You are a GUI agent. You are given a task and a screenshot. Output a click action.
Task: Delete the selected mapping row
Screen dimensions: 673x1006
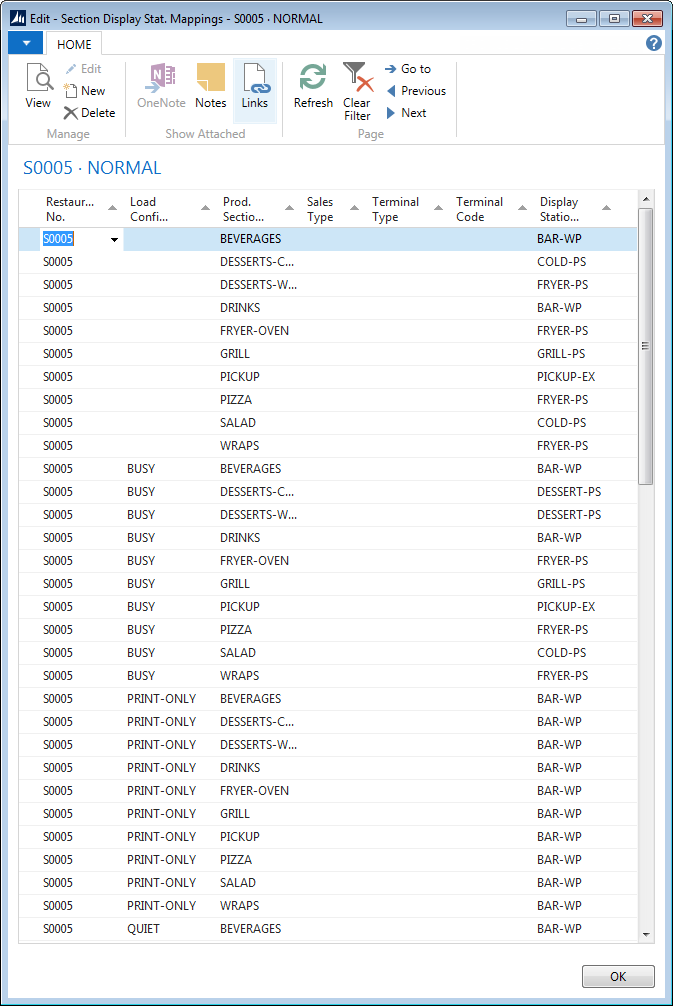(89, 113)
